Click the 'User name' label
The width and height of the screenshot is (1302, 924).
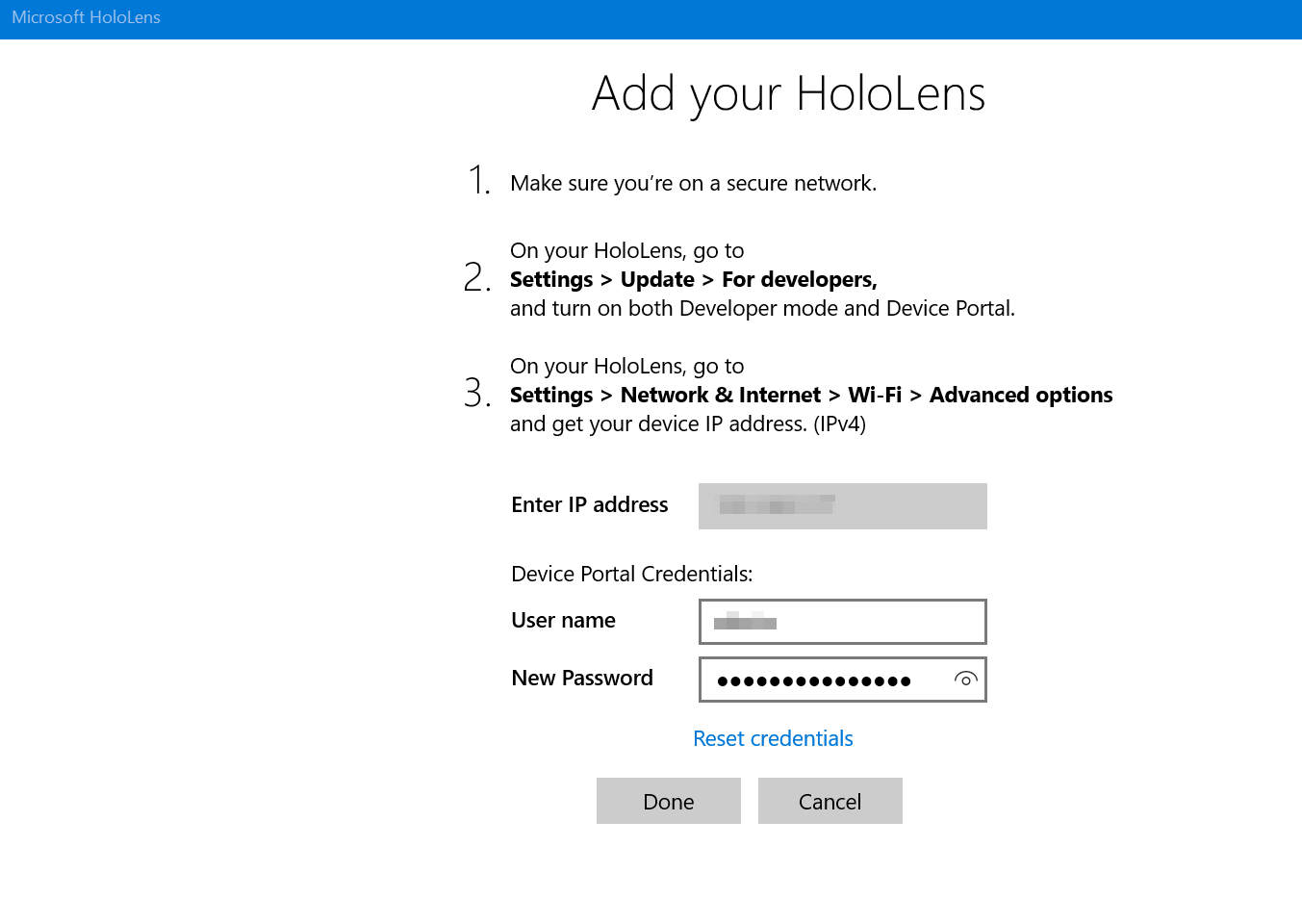point(563,621)
